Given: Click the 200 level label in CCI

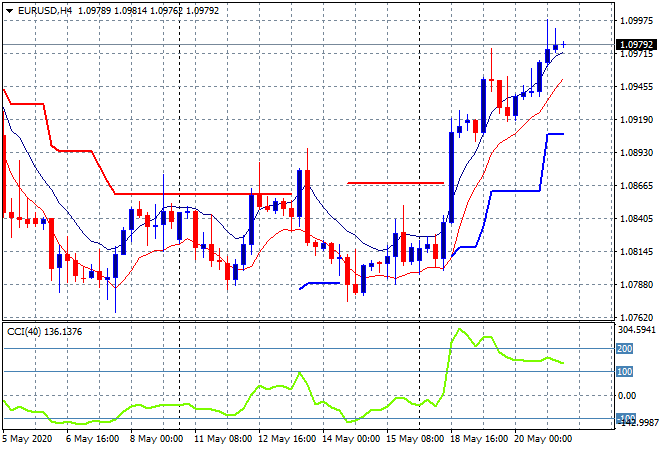Looking at the screenshot, I should pos(625,349).
